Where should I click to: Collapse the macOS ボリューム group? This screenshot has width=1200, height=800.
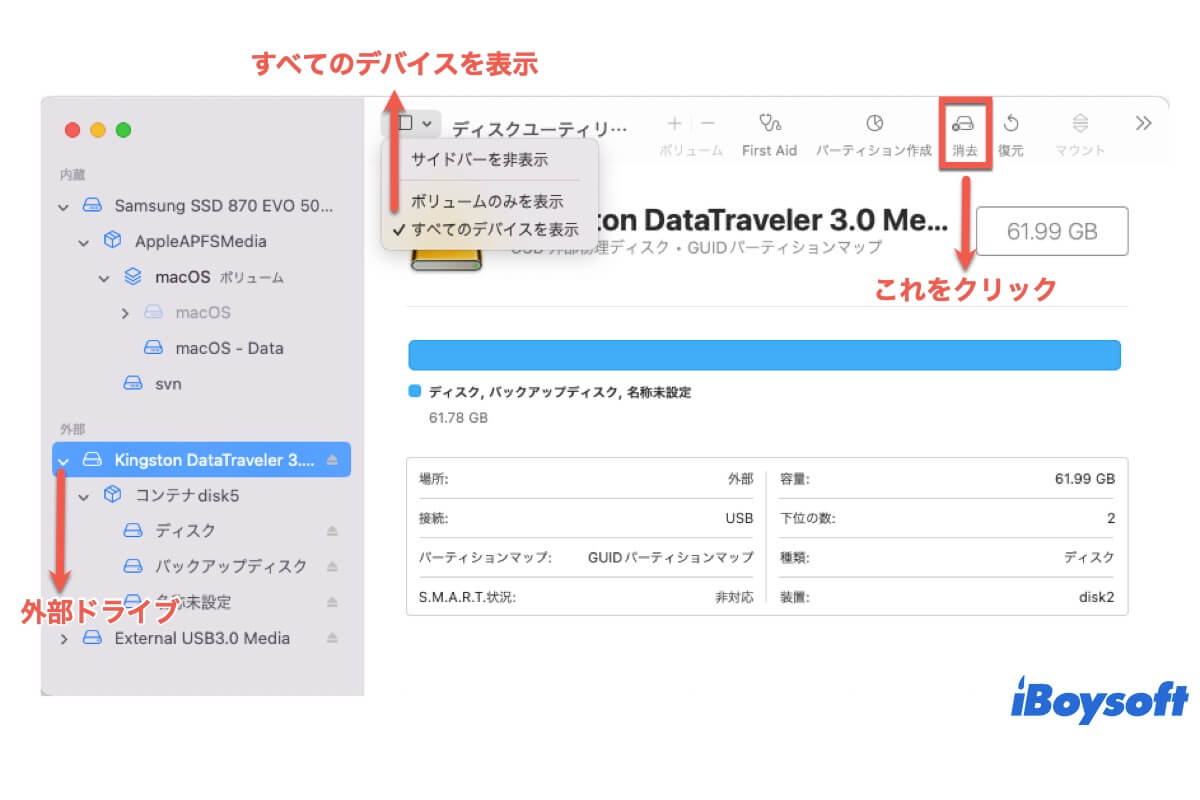(102, 277)
